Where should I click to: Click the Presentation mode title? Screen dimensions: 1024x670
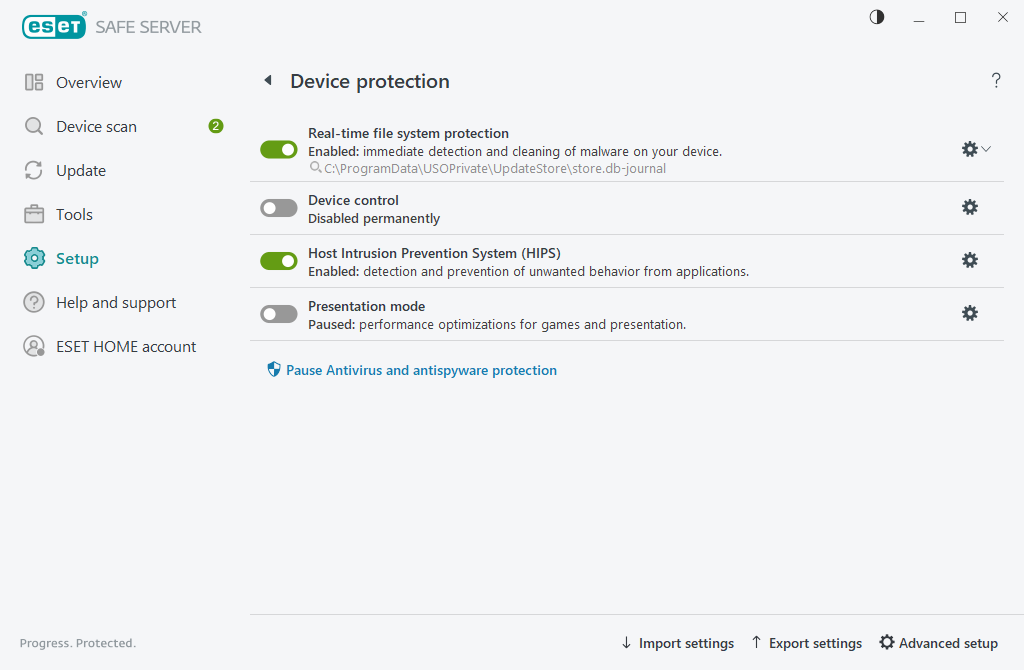(366, 306)
